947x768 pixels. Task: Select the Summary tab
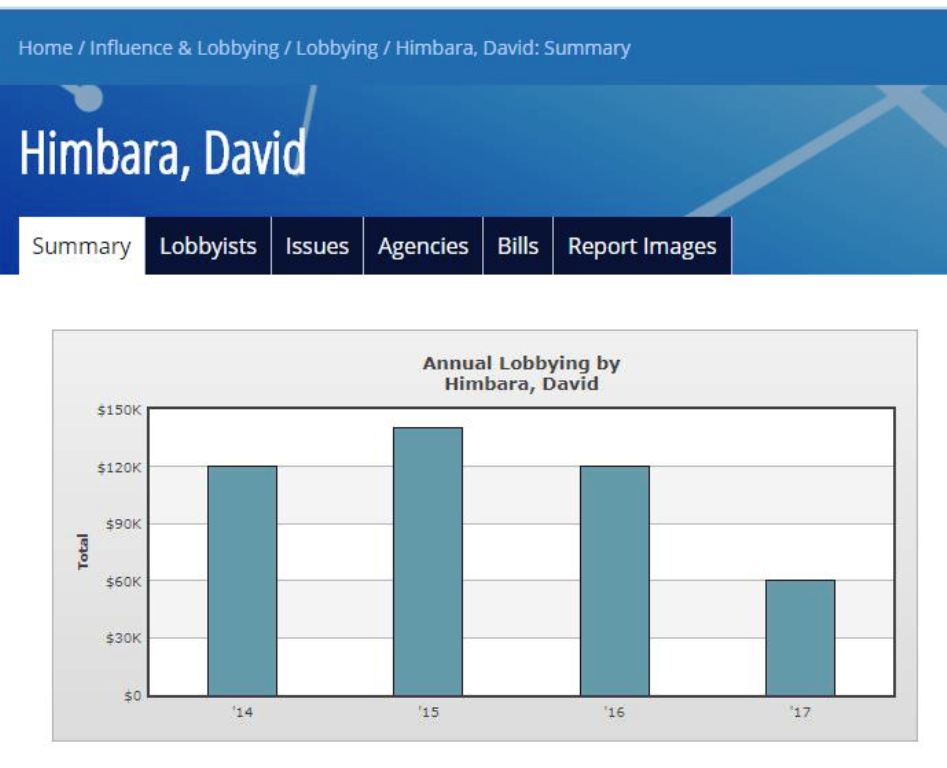point(82,246)
